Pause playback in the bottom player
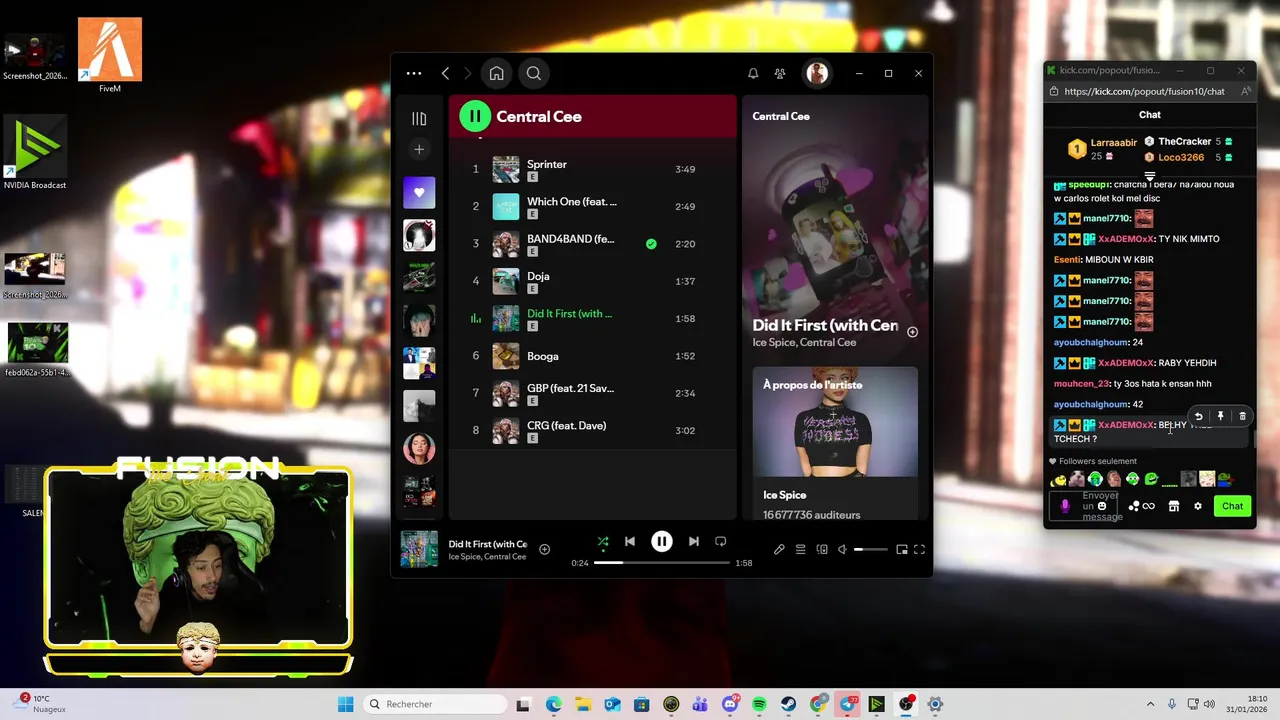The height and width of the screenshot is (720, 1280). pos(662,542)
